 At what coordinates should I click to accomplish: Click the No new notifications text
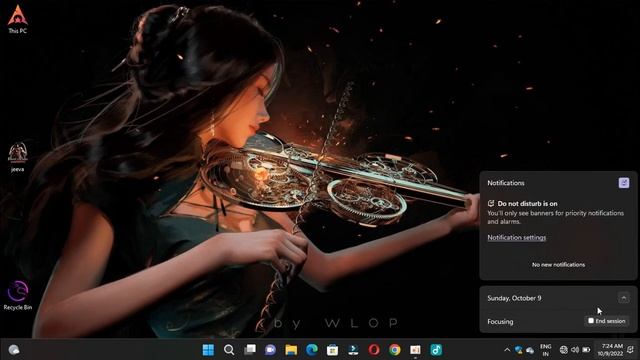click(x=558, y=264)
